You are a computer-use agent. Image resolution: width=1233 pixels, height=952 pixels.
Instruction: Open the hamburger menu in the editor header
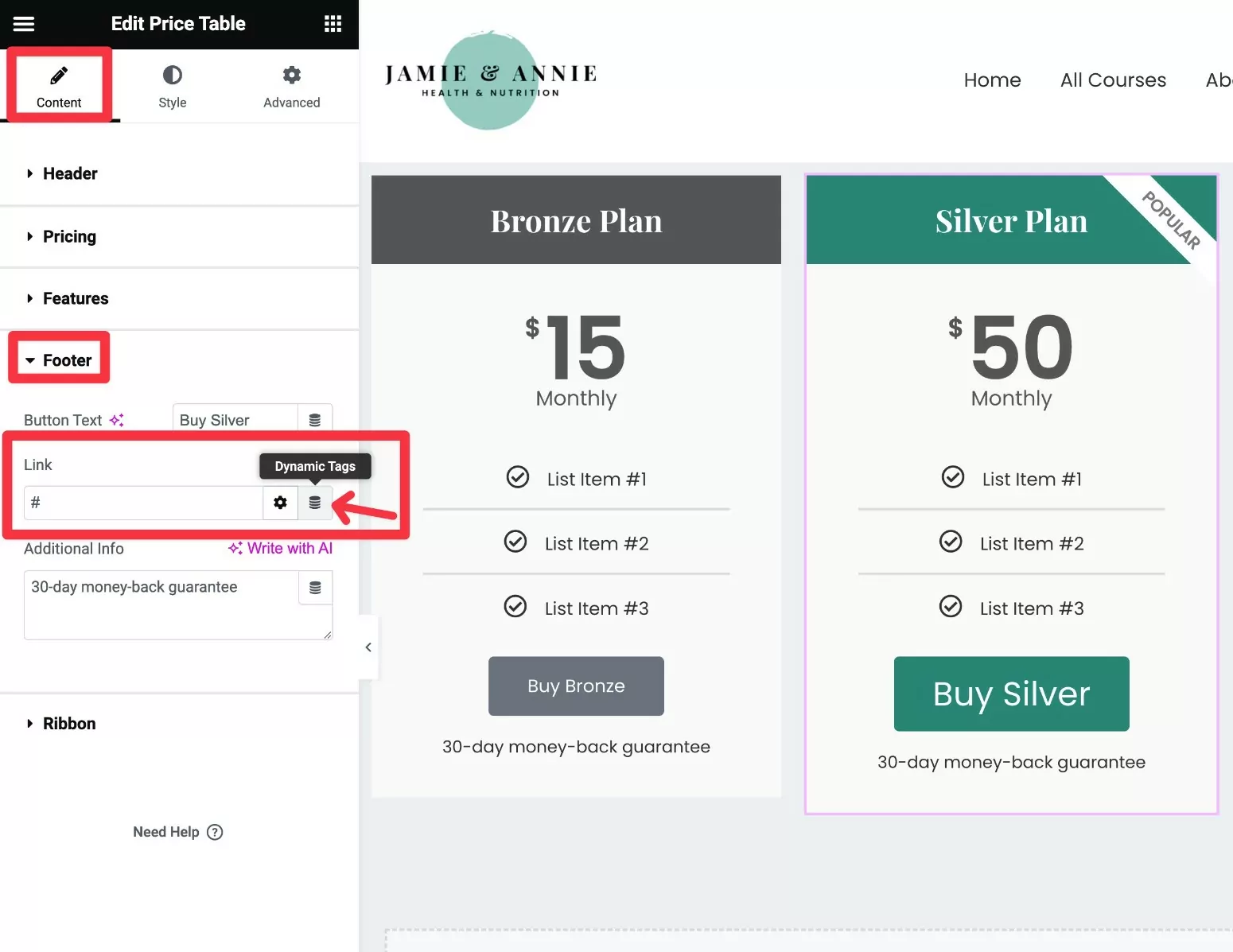(x=24, y=24)
